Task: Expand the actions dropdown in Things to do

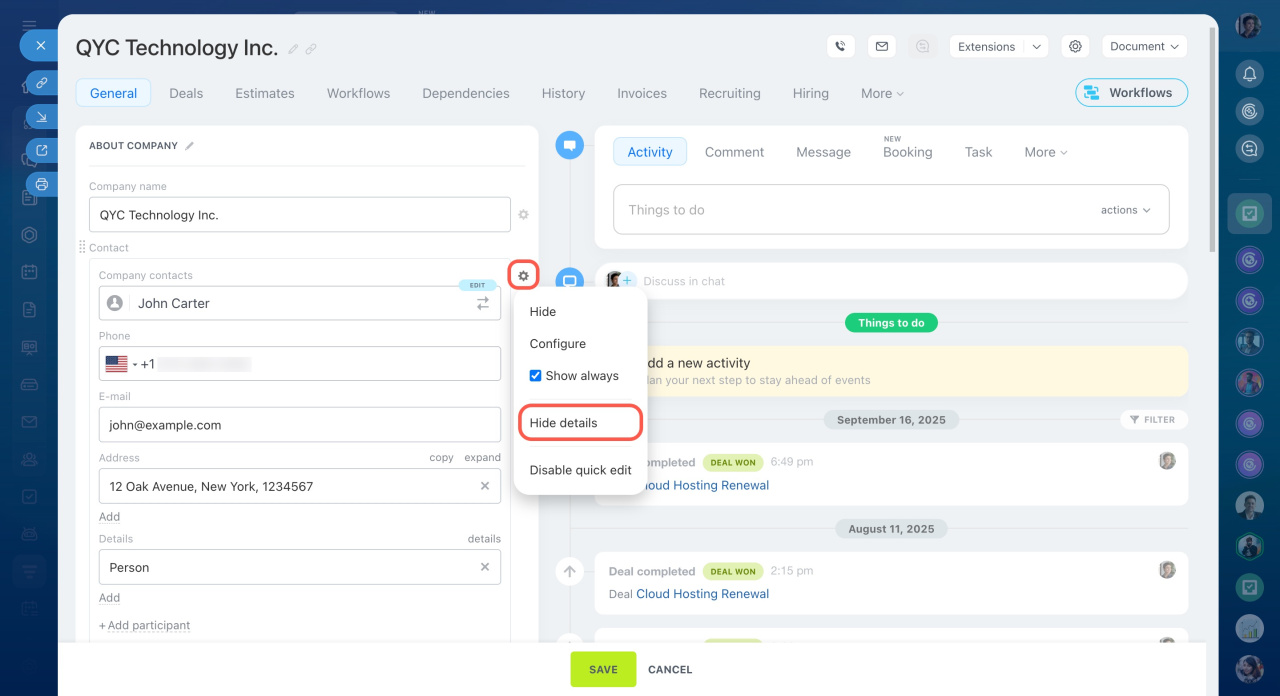Action: [x=1125, y=210]
